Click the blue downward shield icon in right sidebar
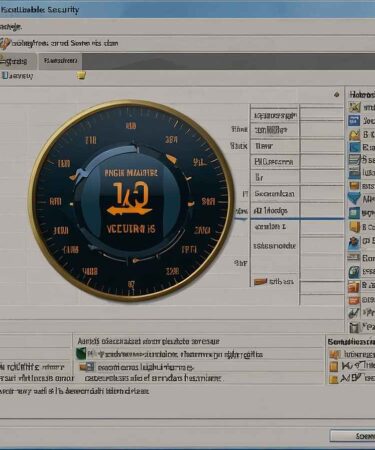The height and width of the screenshot is (450, 375). tap(354, 198)
